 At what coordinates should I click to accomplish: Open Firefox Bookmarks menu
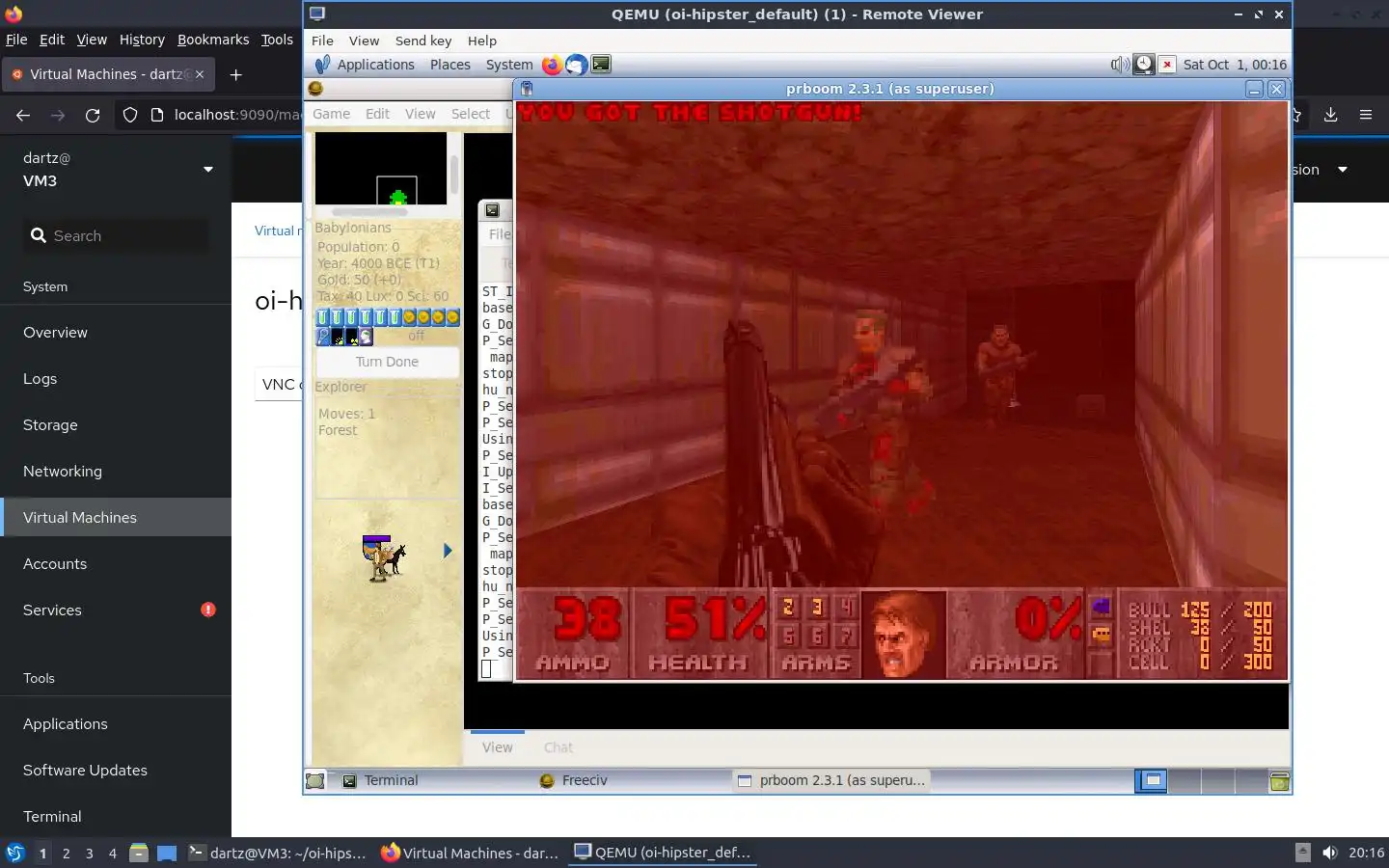tap(213, 40)
